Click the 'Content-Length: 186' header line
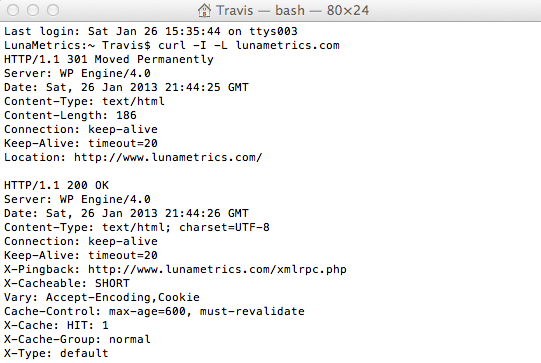The width and height of the screenshot is (541, 363). 70,115
